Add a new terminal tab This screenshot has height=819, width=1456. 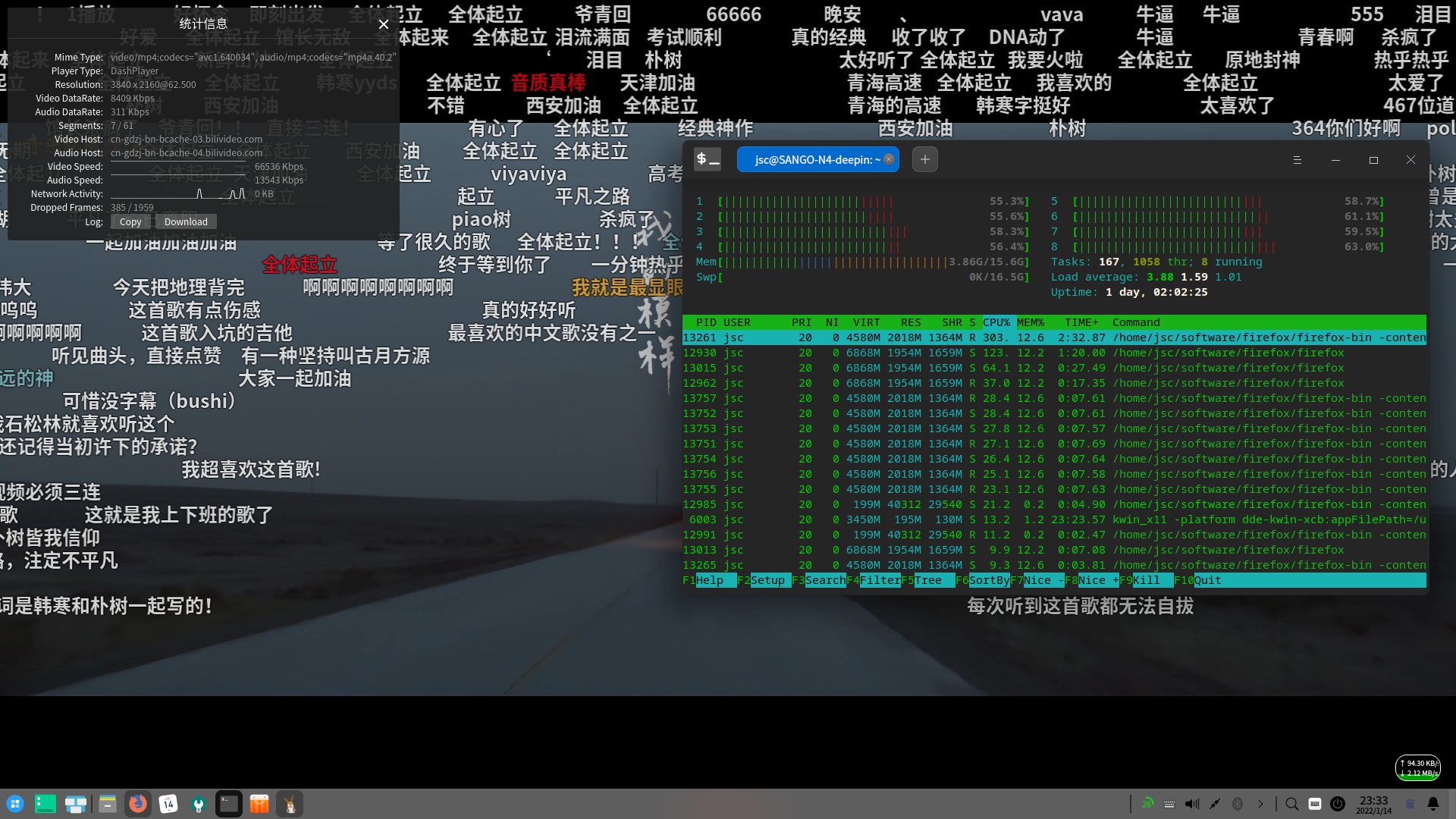point(924,159)
